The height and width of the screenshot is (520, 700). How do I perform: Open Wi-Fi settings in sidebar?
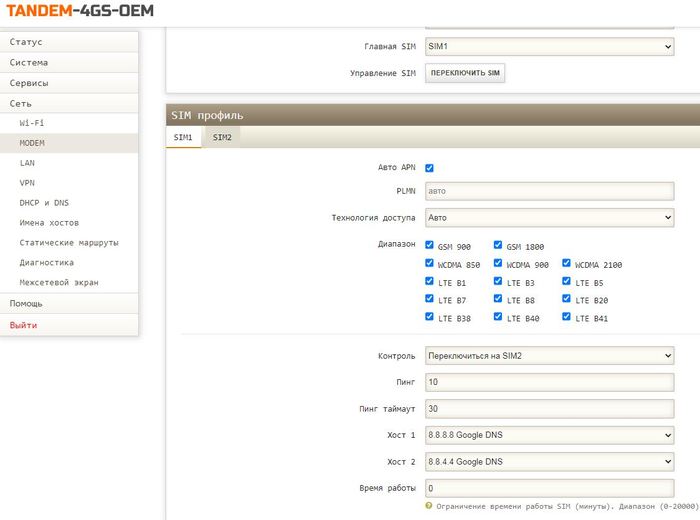pos(32,123)
